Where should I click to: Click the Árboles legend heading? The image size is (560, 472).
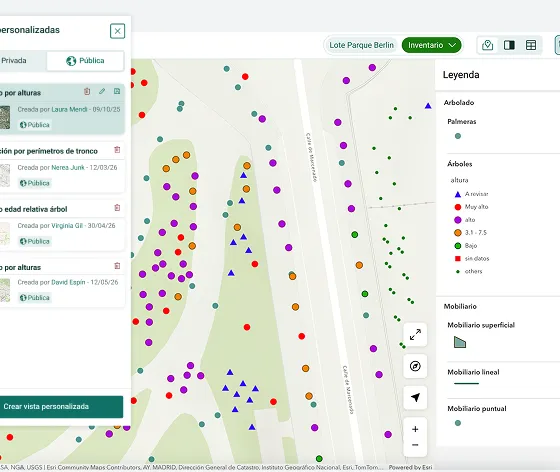pos(460,164)
